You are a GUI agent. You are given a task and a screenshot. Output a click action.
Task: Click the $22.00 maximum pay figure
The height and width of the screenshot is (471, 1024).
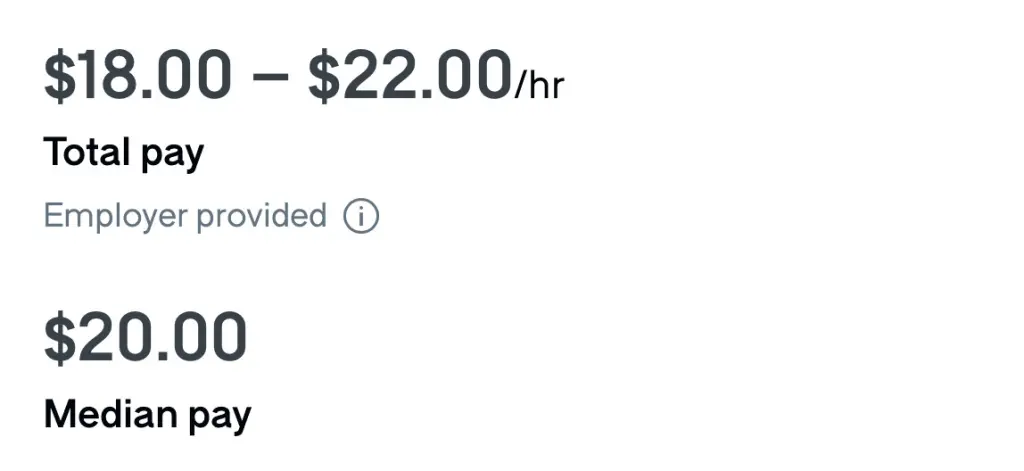pos(409,76)
